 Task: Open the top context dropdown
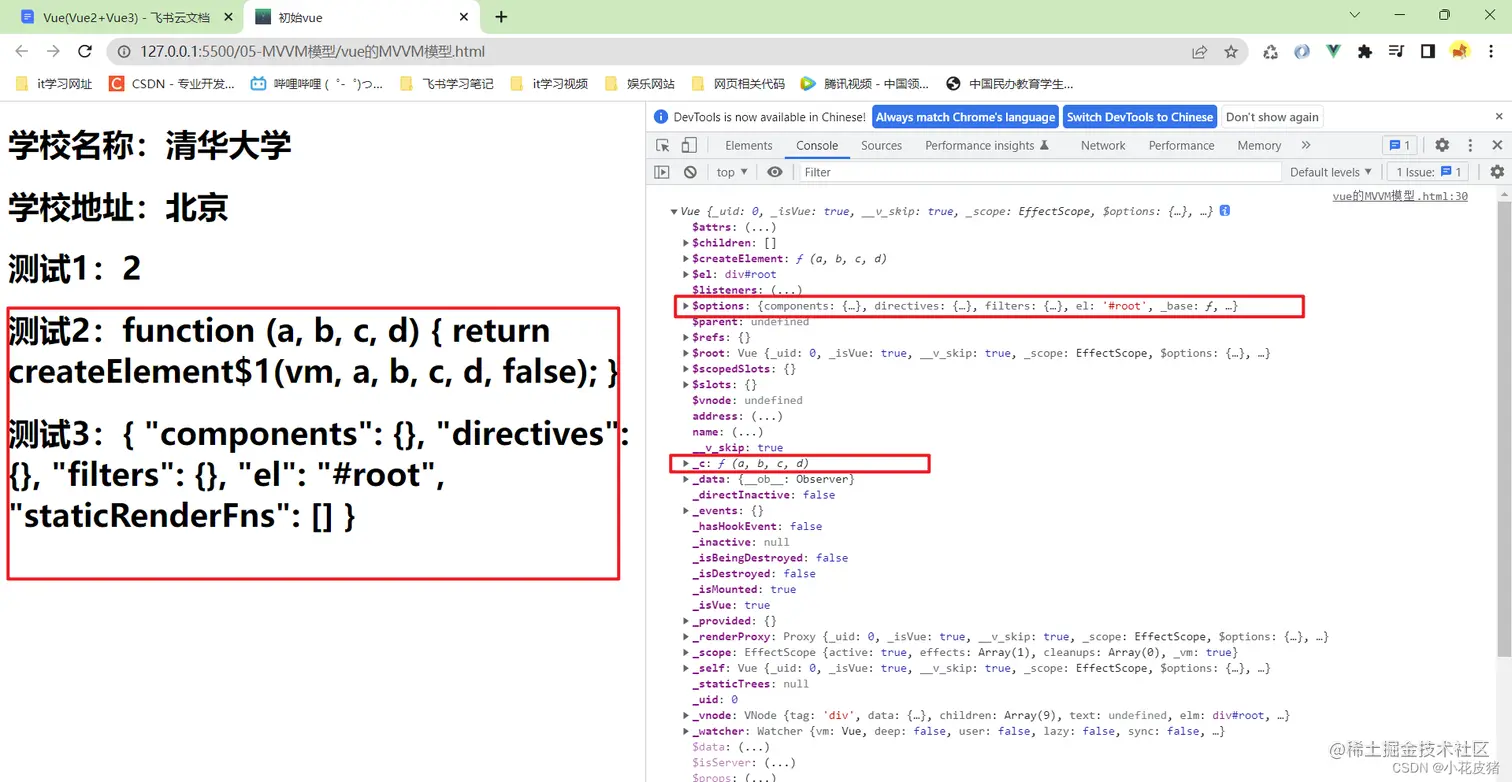pos(732,172)
